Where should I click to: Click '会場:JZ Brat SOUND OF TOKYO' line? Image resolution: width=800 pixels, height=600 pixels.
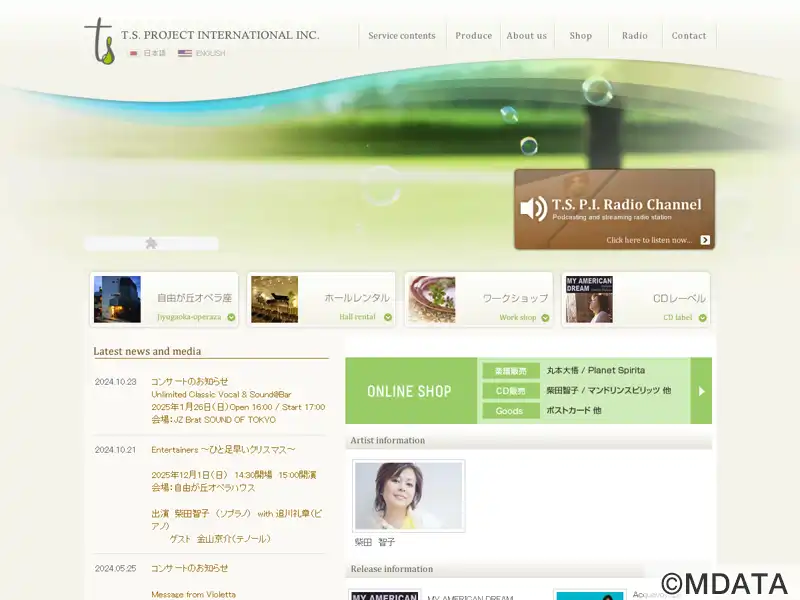tap(213, 419)
